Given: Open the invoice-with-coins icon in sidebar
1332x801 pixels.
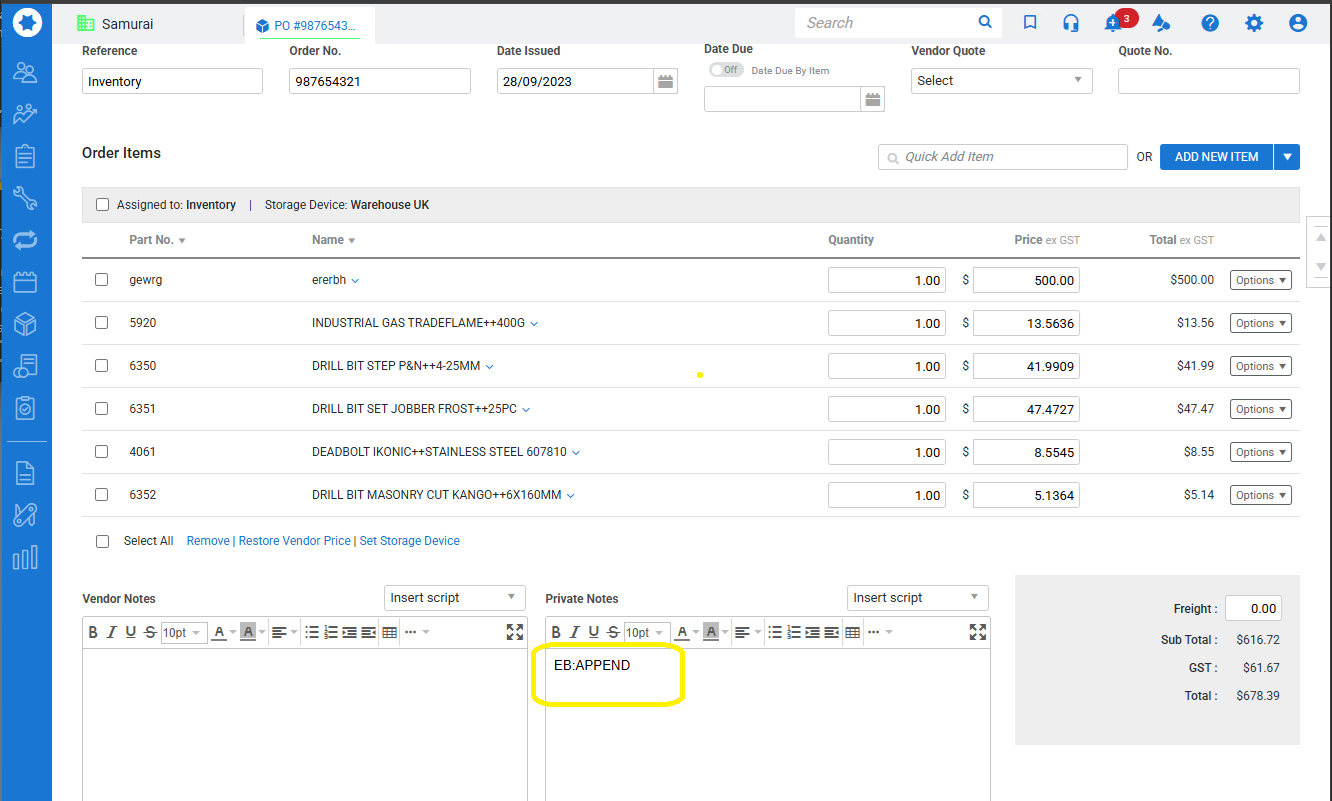Looking at the screenshot, I should (25, 366).
